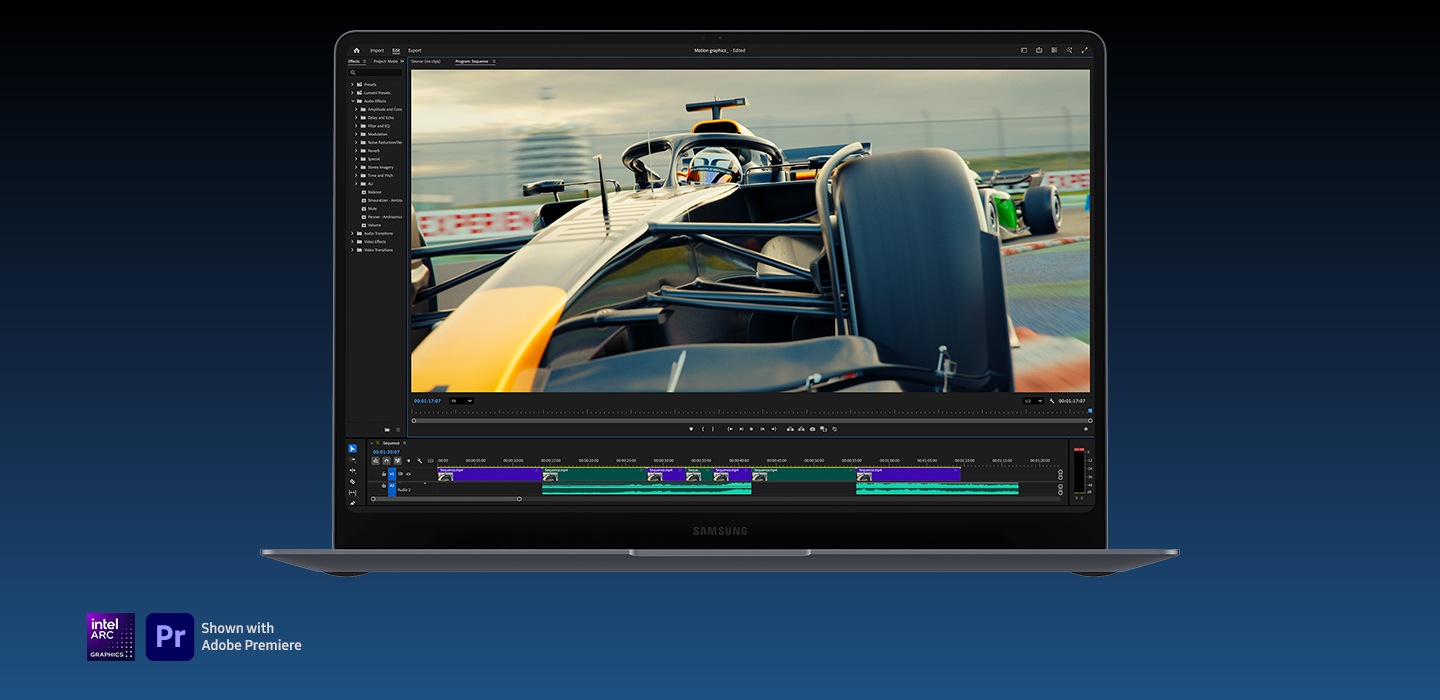This screenshot has height=700, width=1440.
Task: Go to Out point
Action: tap(773, 429)
